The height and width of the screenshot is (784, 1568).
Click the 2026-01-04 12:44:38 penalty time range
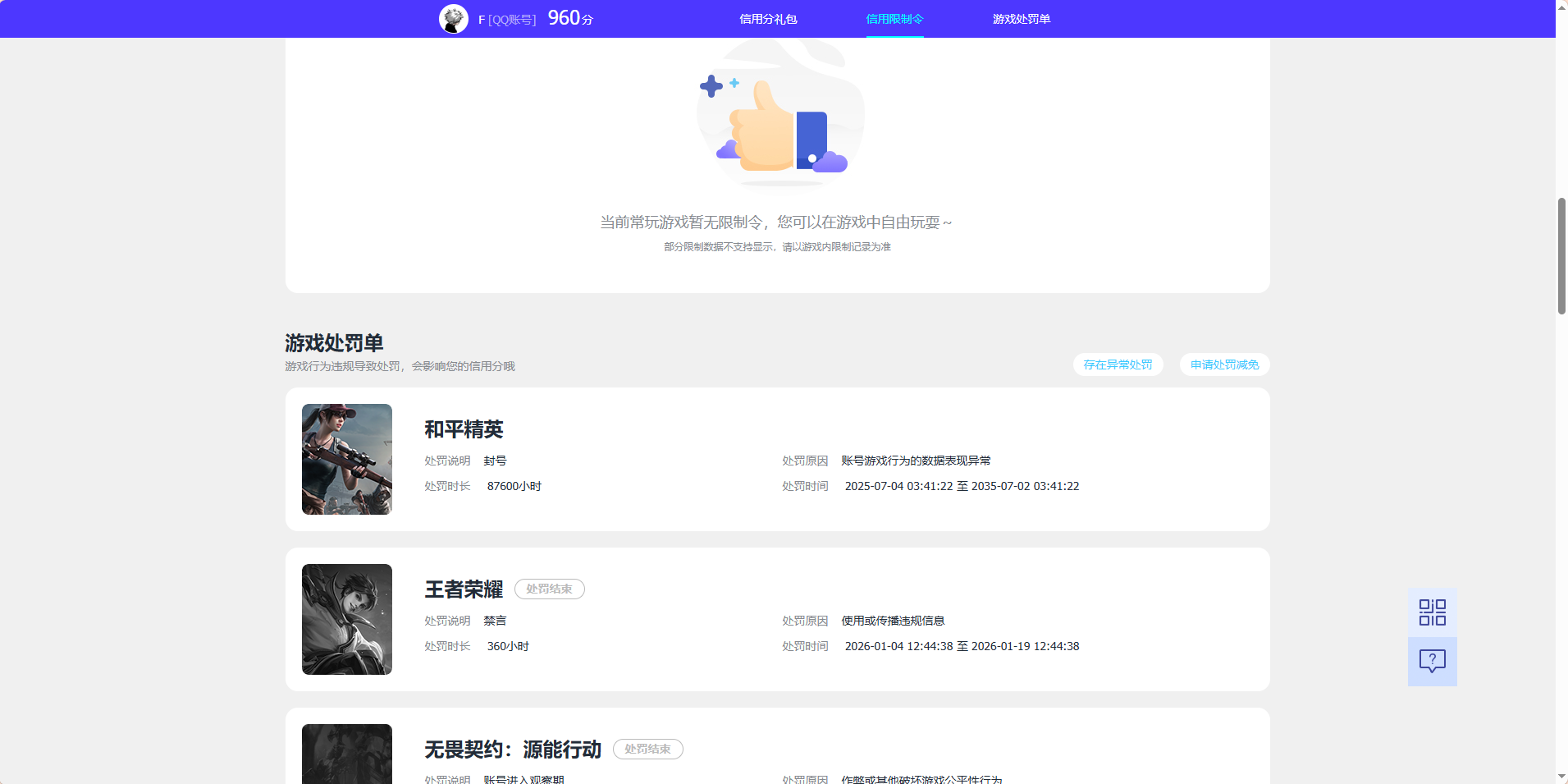pos(962,646)
